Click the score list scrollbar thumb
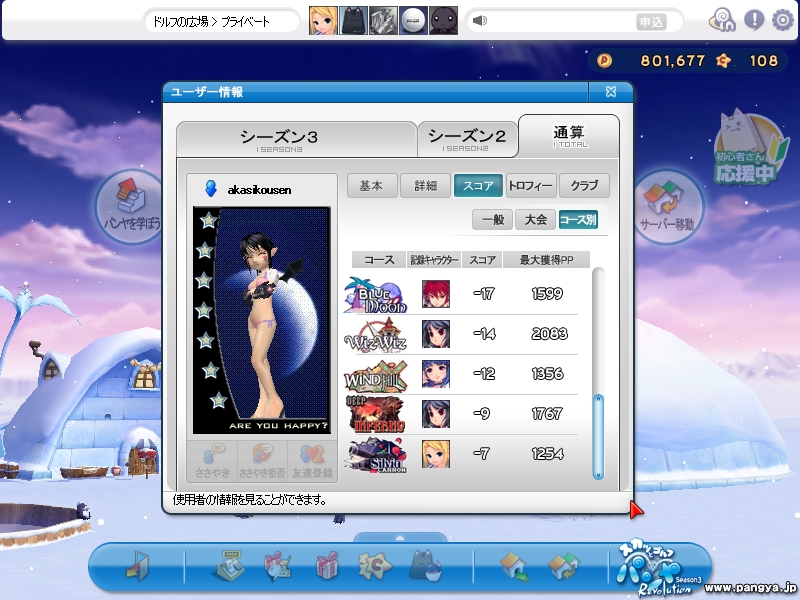The width and height of the screenshot is (800, 600). coord(598,437)
